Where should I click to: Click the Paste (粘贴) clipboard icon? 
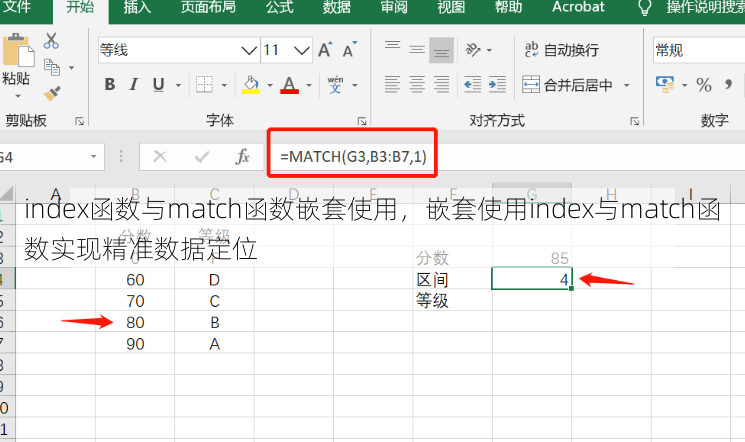pyautogui.click(x=19, y=50)
